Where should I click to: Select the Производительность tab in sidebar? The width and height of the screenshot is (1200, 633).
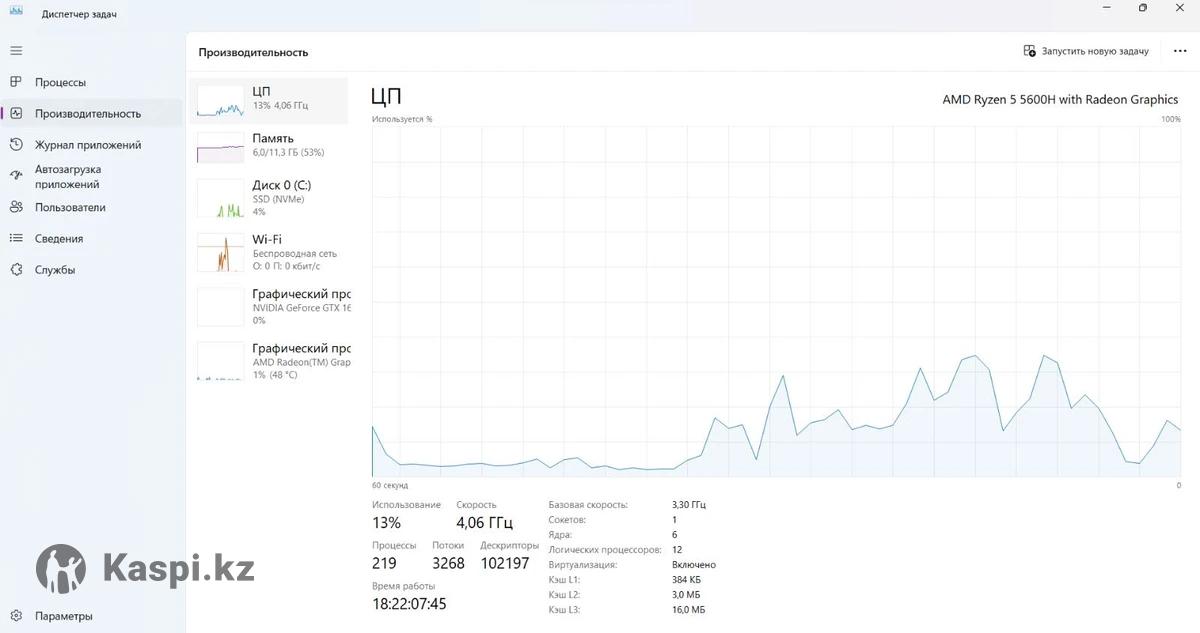tap(88, 114)
